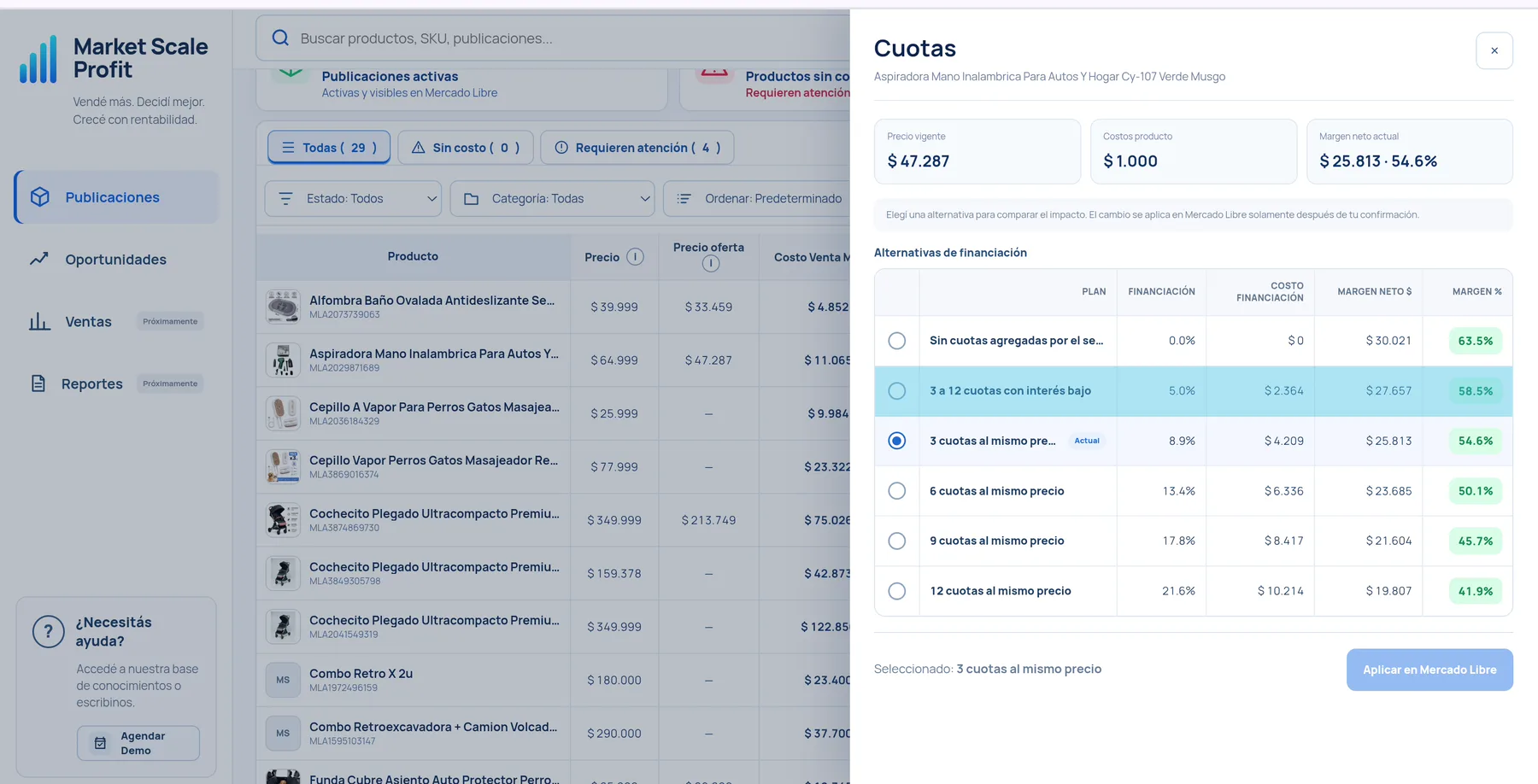Close the Cuotas panel with the X
The image size is (1538, 784).
point(1494,50)
